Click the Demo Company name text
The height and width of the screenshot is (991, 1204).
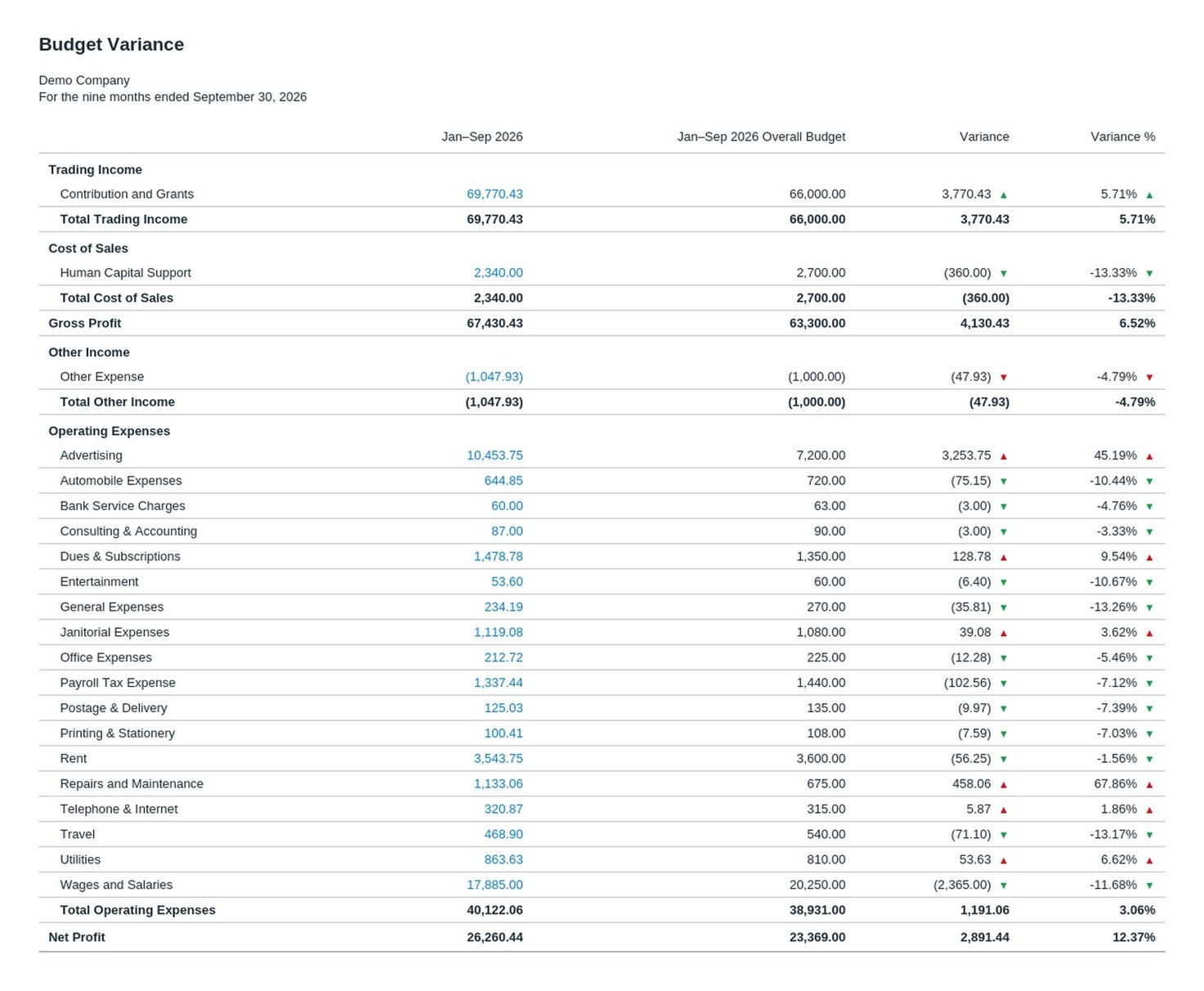pos(84,80)
